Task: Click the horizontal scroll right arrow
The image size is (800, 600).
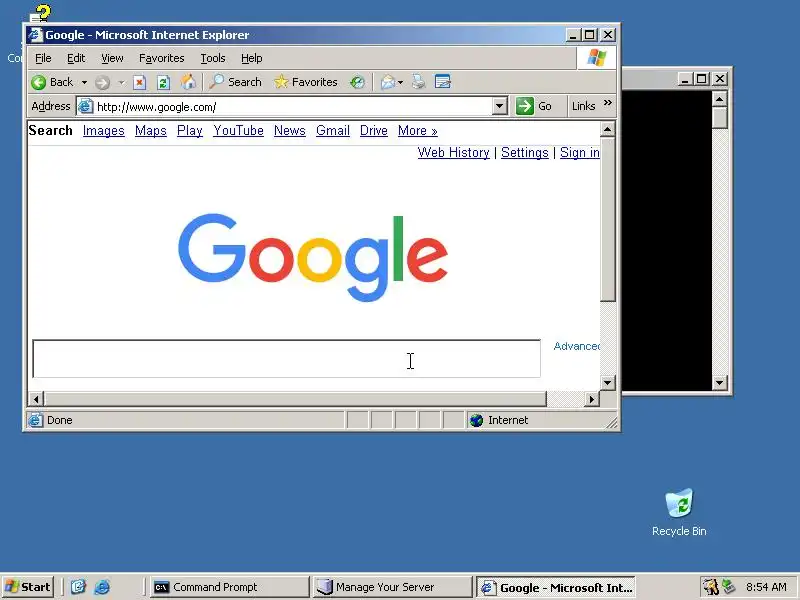Action: pos(591,399)
